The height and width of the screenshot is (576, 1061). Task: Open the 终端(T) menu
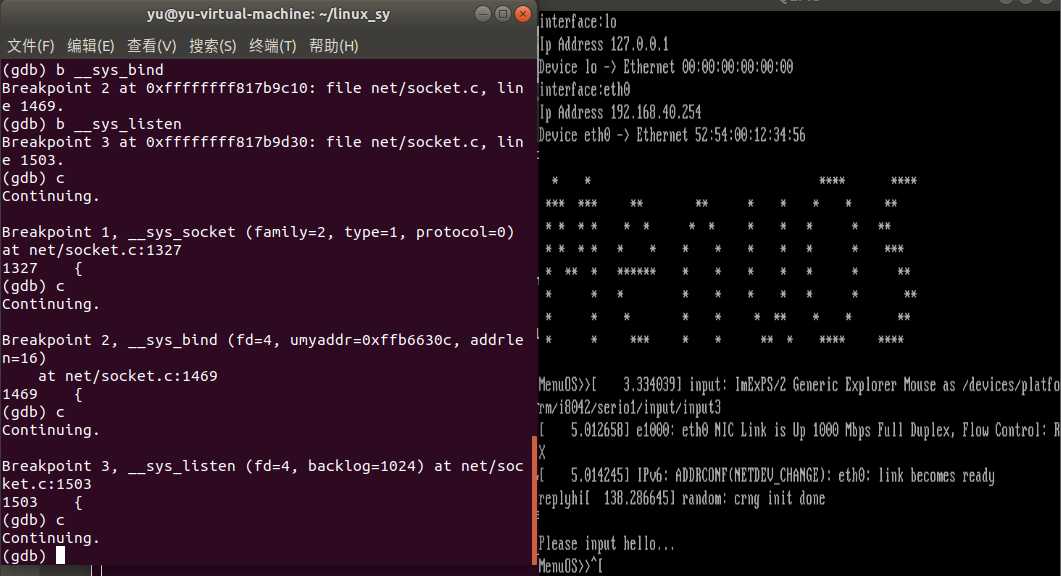(273, 46)
